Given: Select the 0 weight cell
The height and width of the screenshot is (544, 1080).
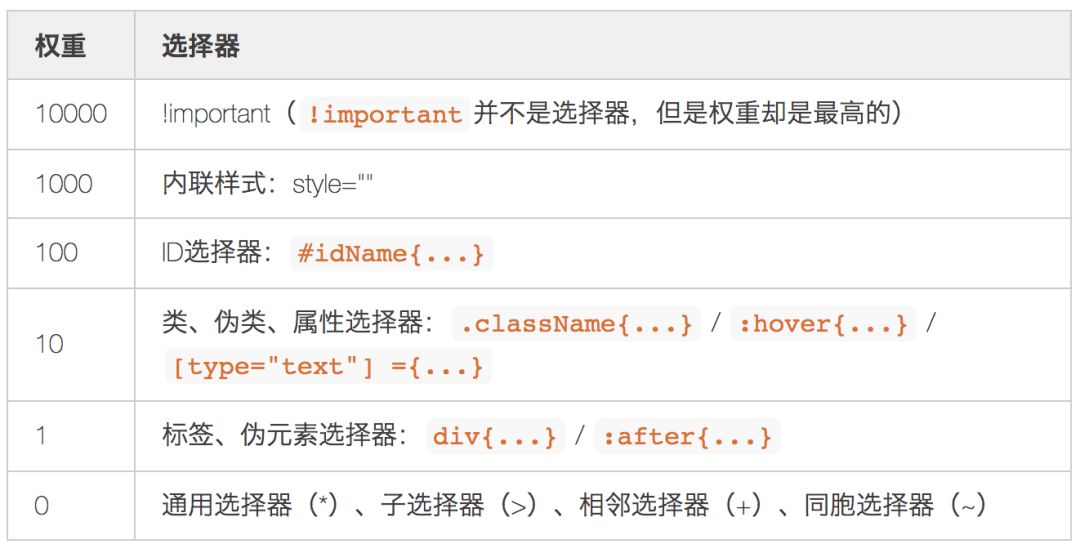Looking at the screenshot, I should [41, 506].
